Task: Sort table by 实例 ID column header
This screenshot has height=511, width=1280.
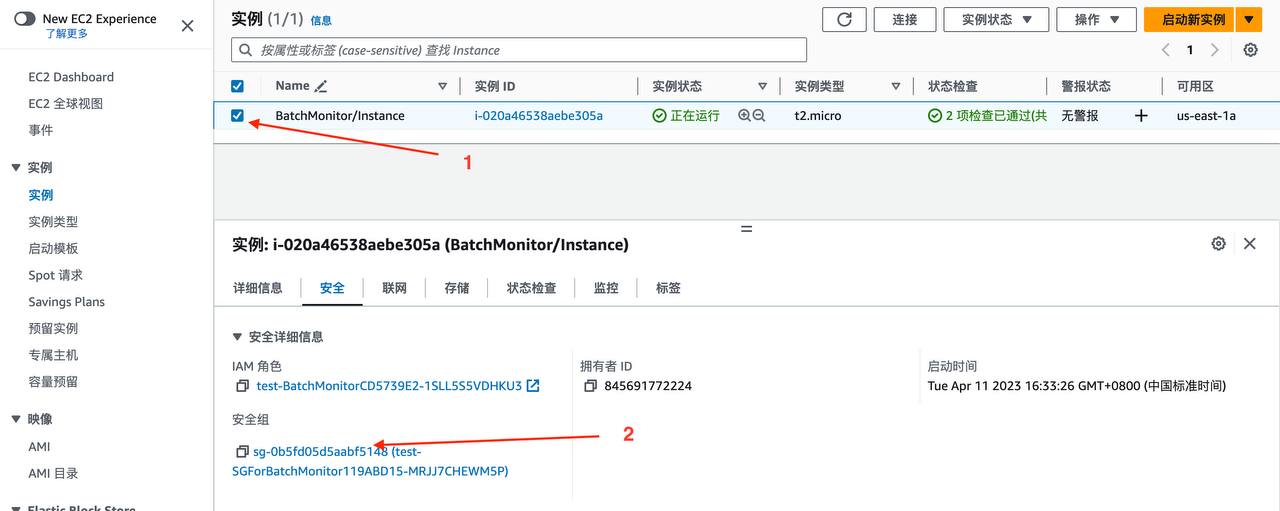Action: coord(495,86)
